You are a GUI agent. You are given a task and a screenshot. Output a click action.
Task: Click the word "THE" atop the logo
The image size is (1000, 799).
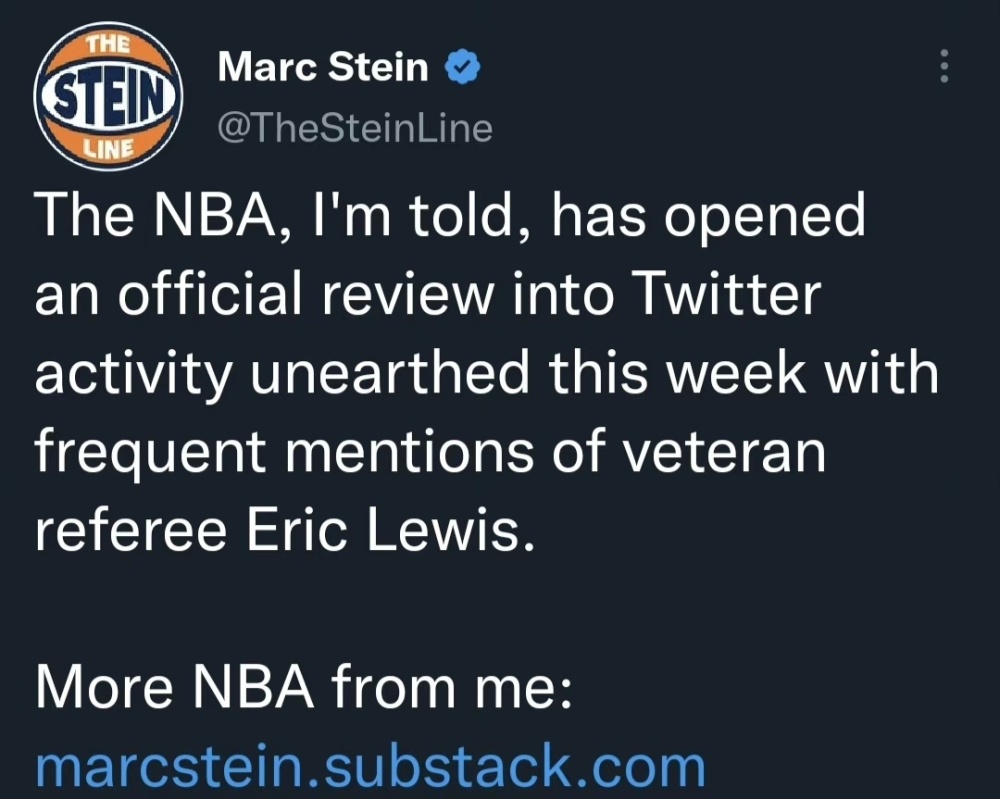108,45
